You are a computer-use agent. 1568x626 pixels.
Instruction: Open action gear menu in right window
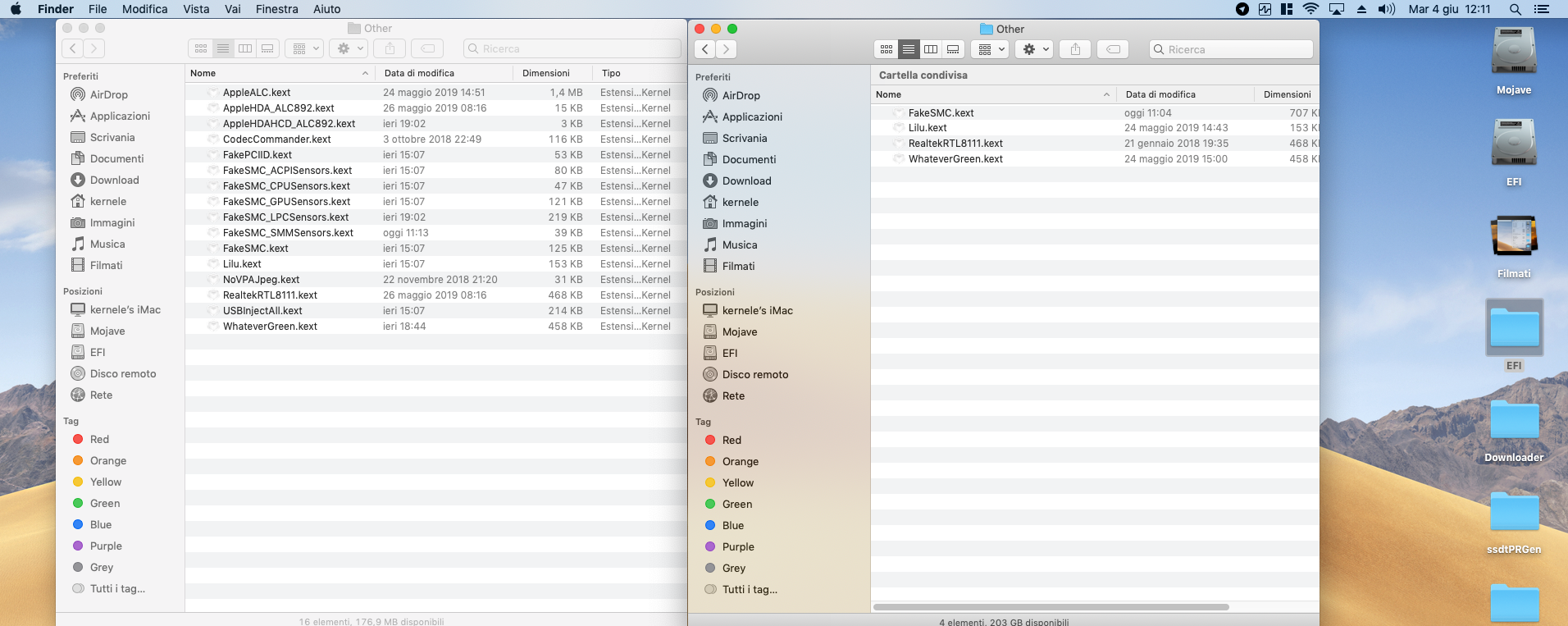(1035, 49)
